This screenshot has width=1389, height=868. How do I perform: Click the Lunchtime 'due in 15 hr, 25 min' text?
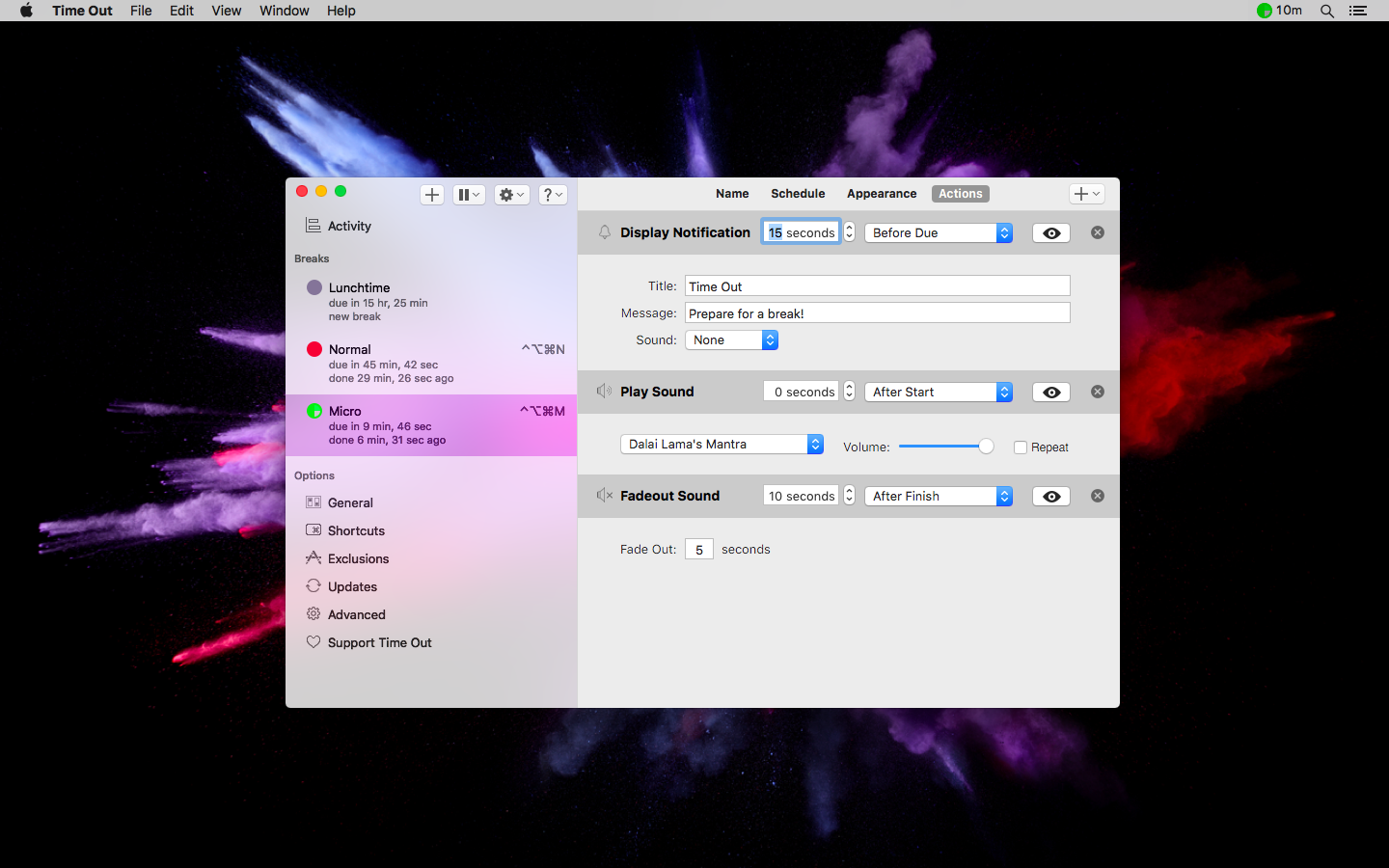coord(378,303)
